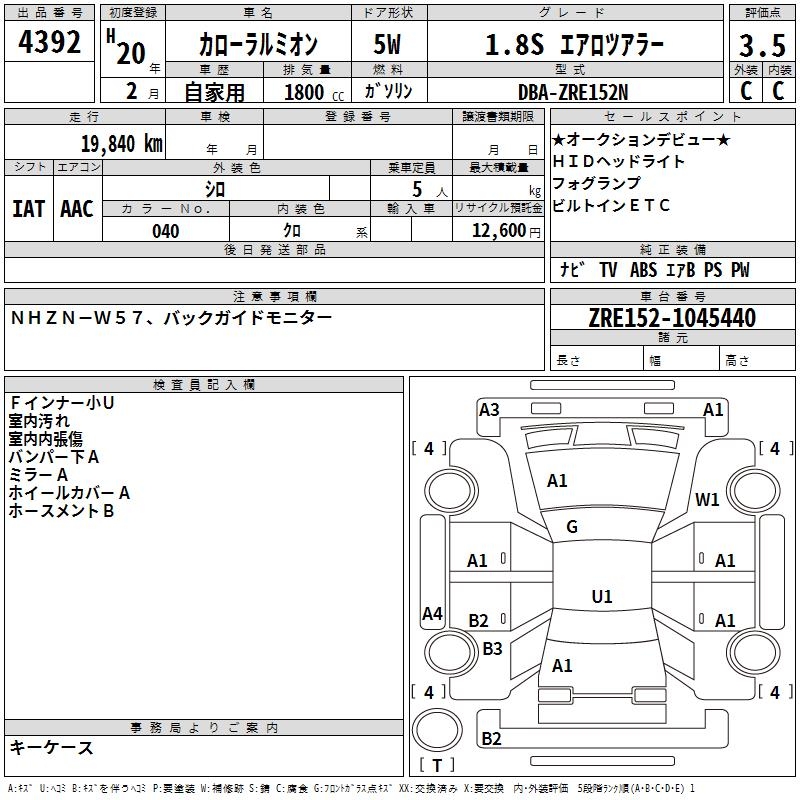The width and height of the screenshot is (800, 800).
Task: Click the [T] spare tire marker
Action: point(437,766)
